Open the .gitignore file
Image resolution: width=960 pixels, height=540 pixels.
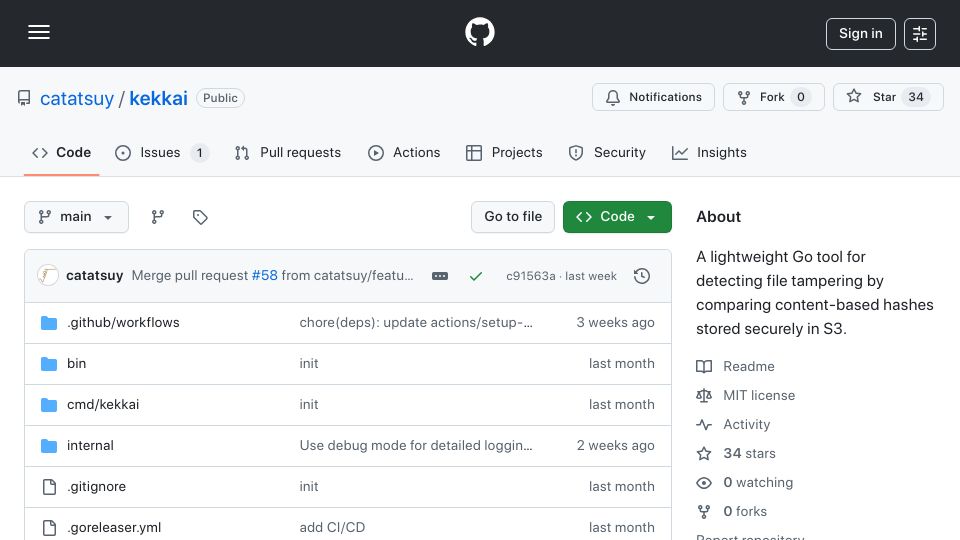pyautogui.click(x=96, y=487)
